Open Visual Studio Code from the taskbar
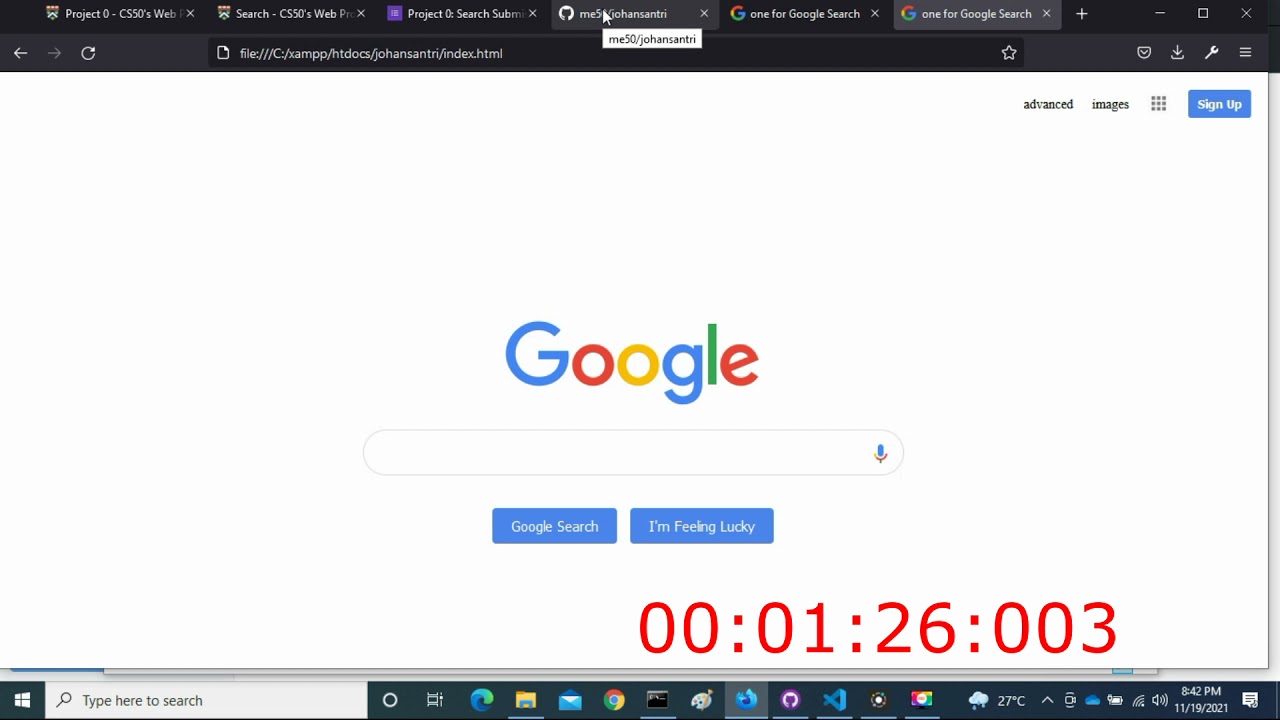This screenshot has height=720, width=1280. click(x=834, y=700)
